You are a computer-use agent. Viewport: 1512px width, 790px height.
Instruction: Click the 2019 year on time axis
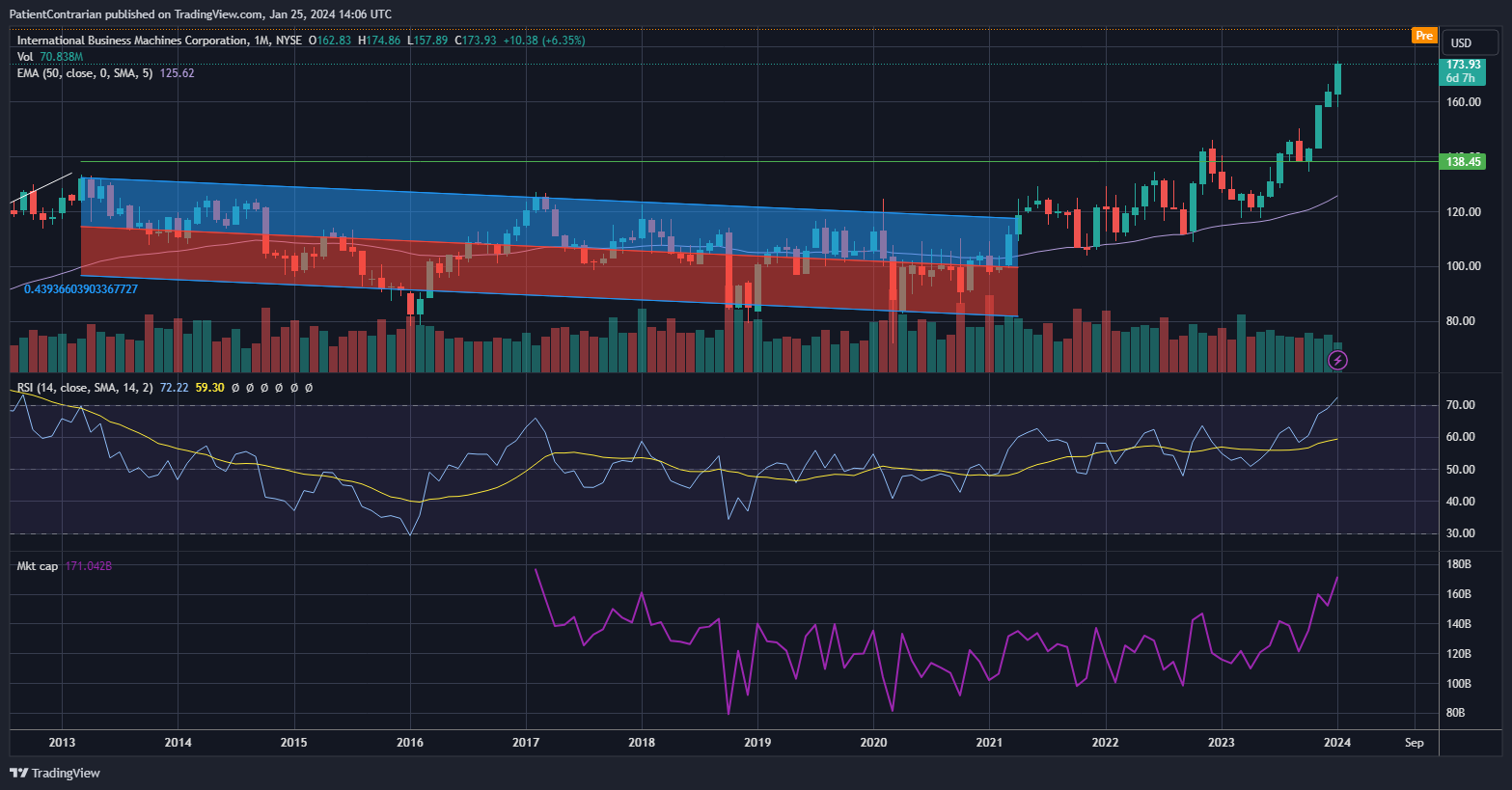coord(757,743)
